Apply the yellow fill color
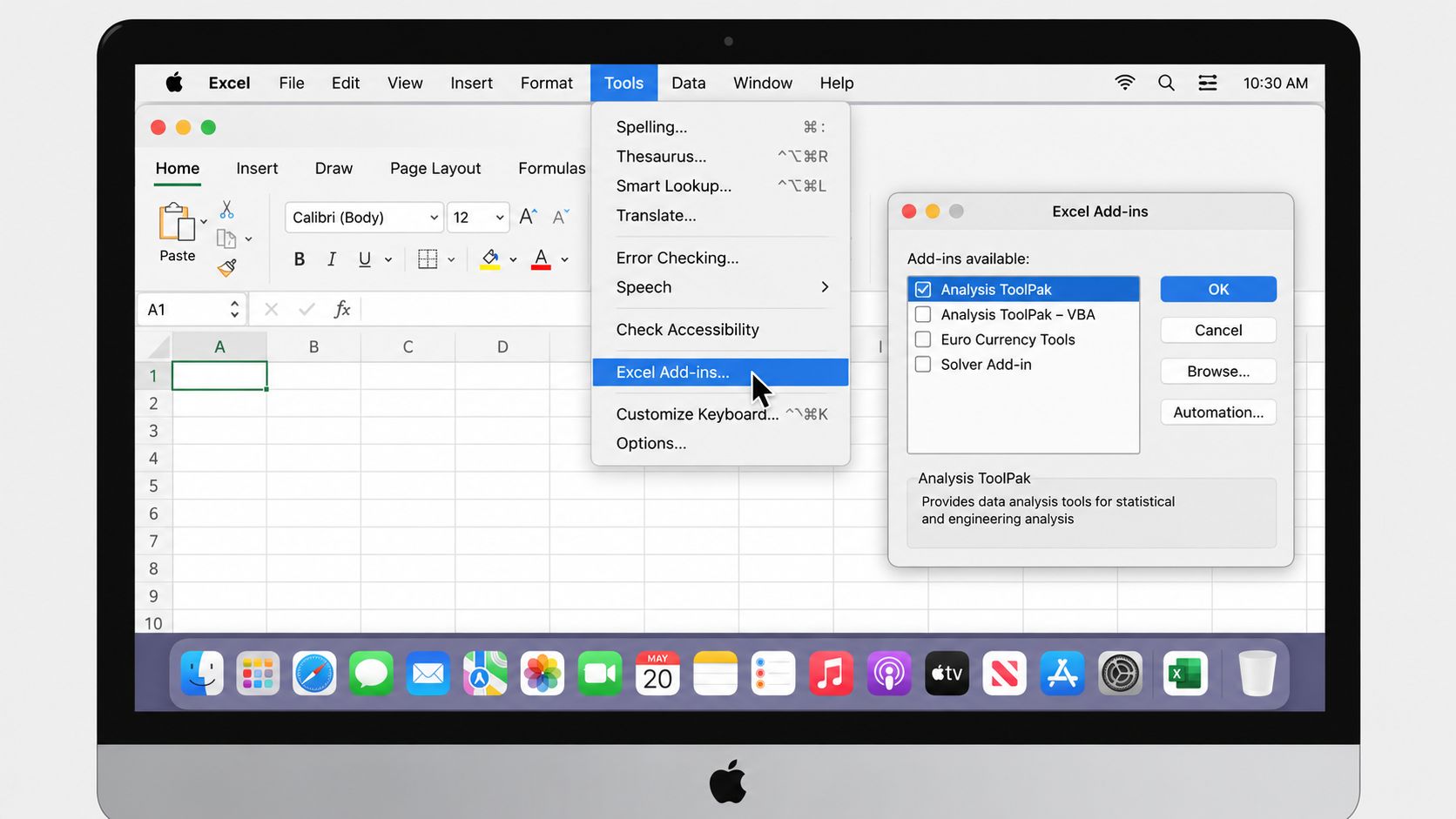The image size is (1456, 819). click(490, 259)
